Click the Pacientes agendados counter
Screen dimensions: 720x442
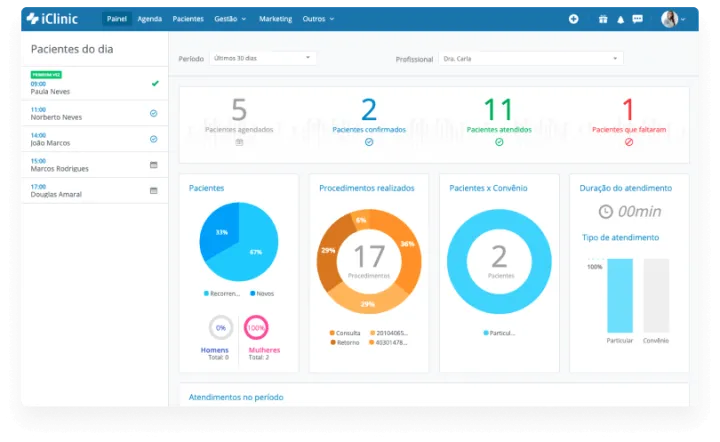[x=239, y=115]
